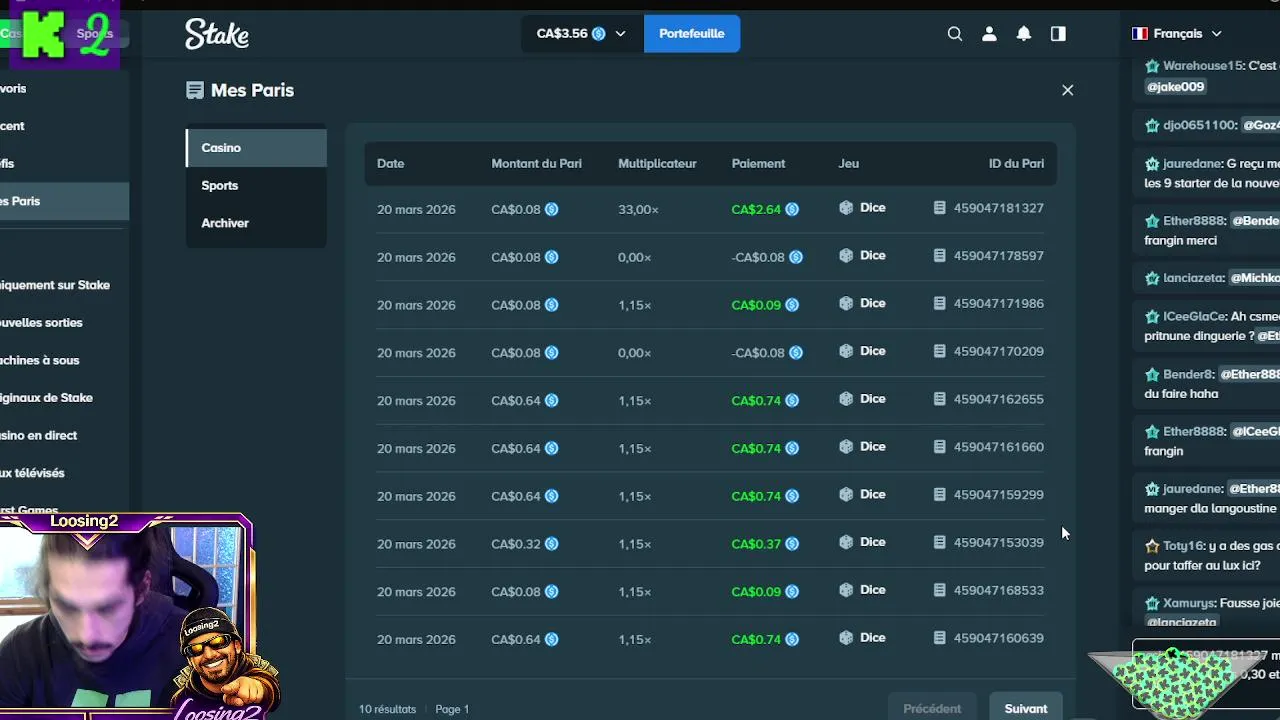Viewport: 1280px width, 720px height.
Task: Click Bender8 username in chat
Action: click(x=1188, y=375)
